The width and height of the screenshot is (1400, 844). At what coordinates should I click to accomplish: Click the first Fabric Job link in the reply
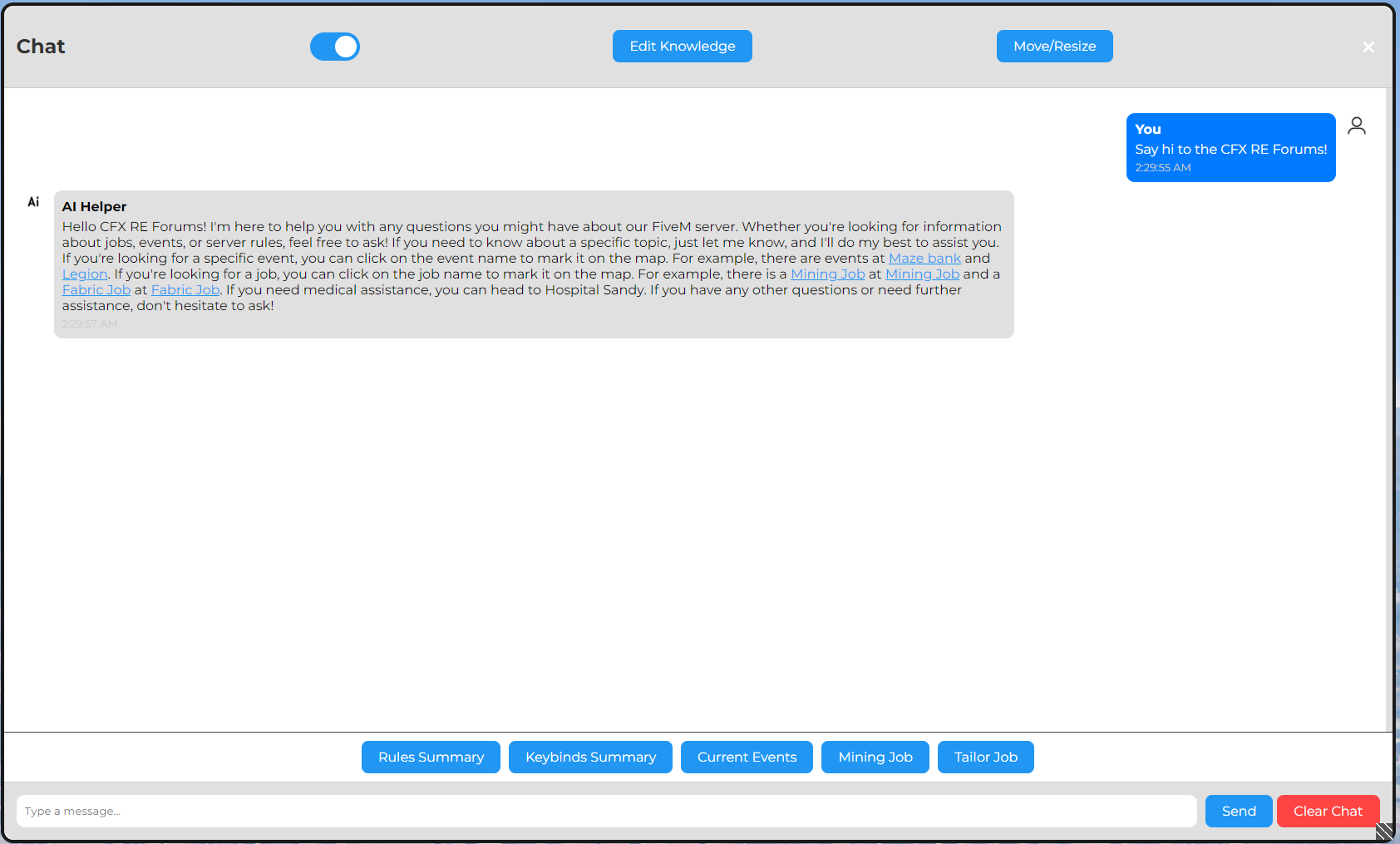pyautogui.click(x=96, y=290)
